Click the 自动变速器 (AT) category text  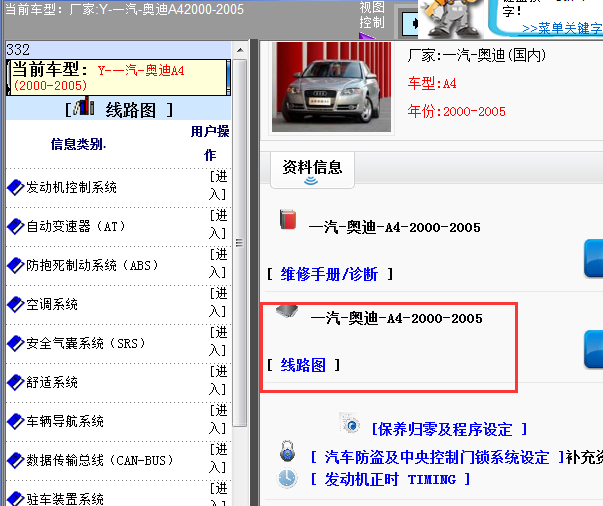76,226
